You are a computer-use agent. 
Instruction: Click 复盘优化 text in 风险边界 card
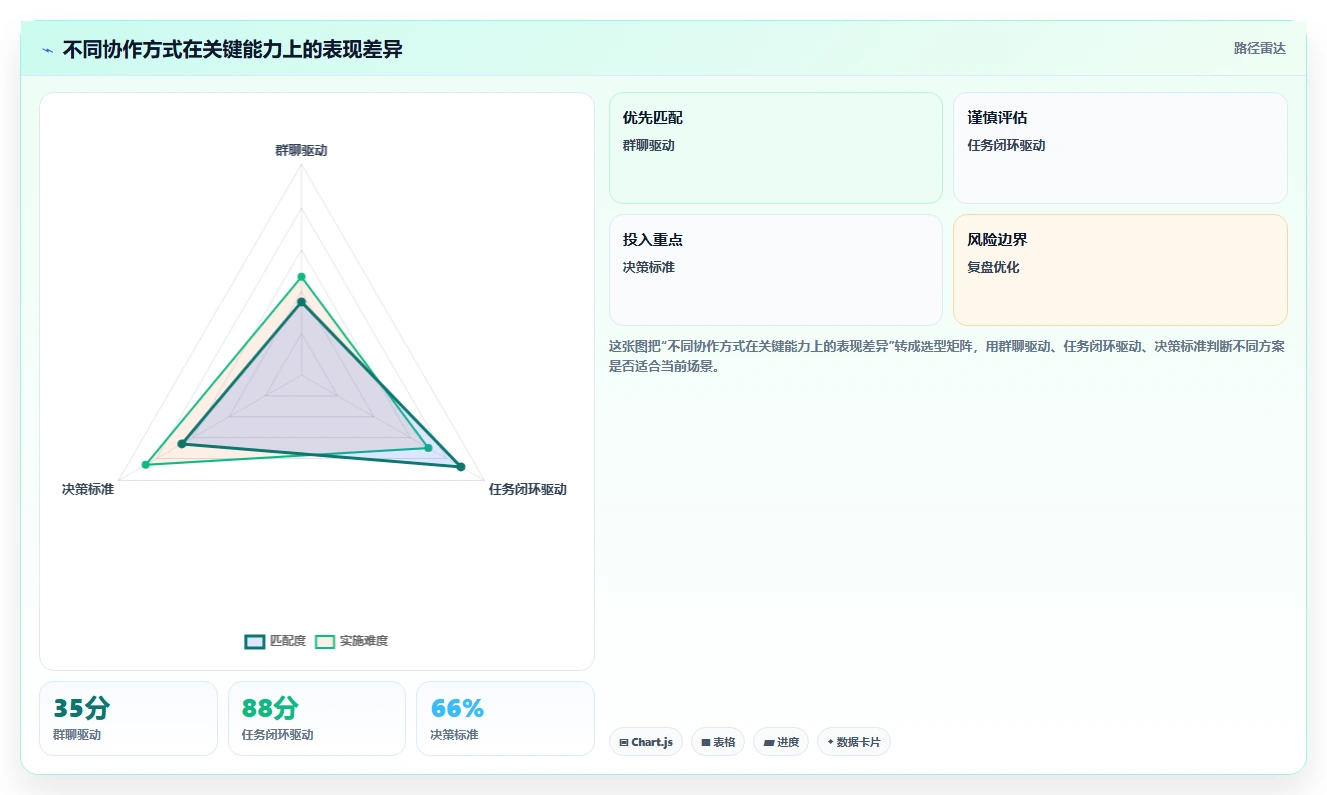994,267
